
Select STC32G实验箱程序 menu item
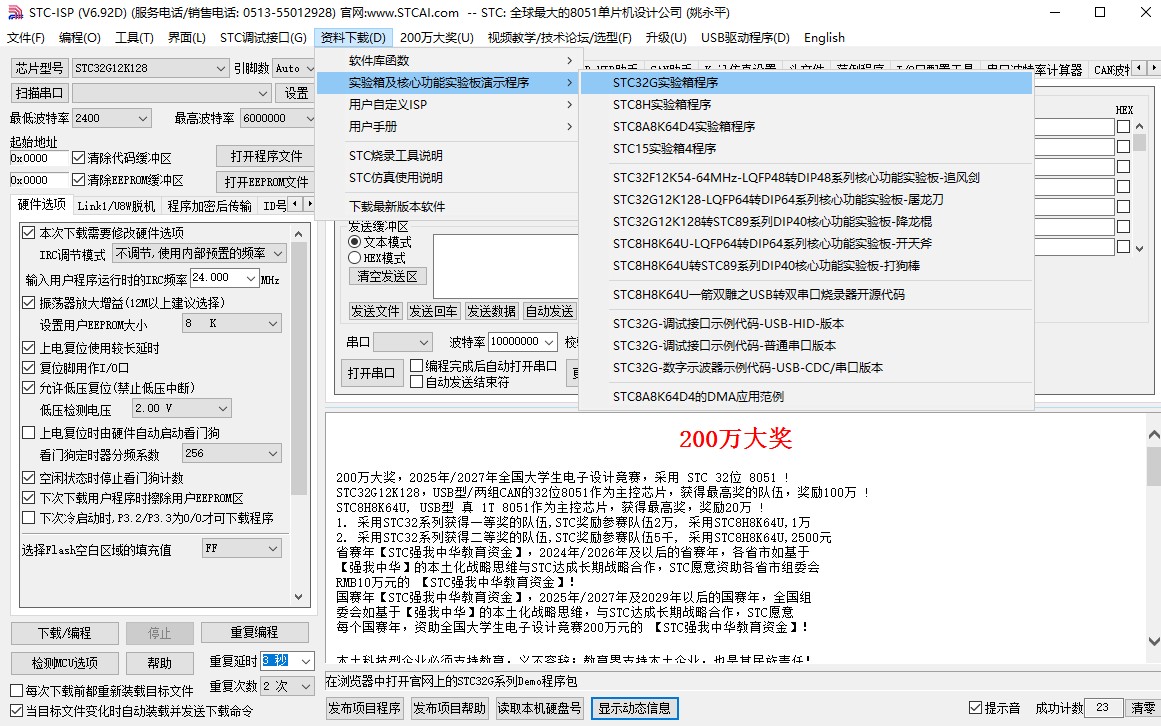806,83
